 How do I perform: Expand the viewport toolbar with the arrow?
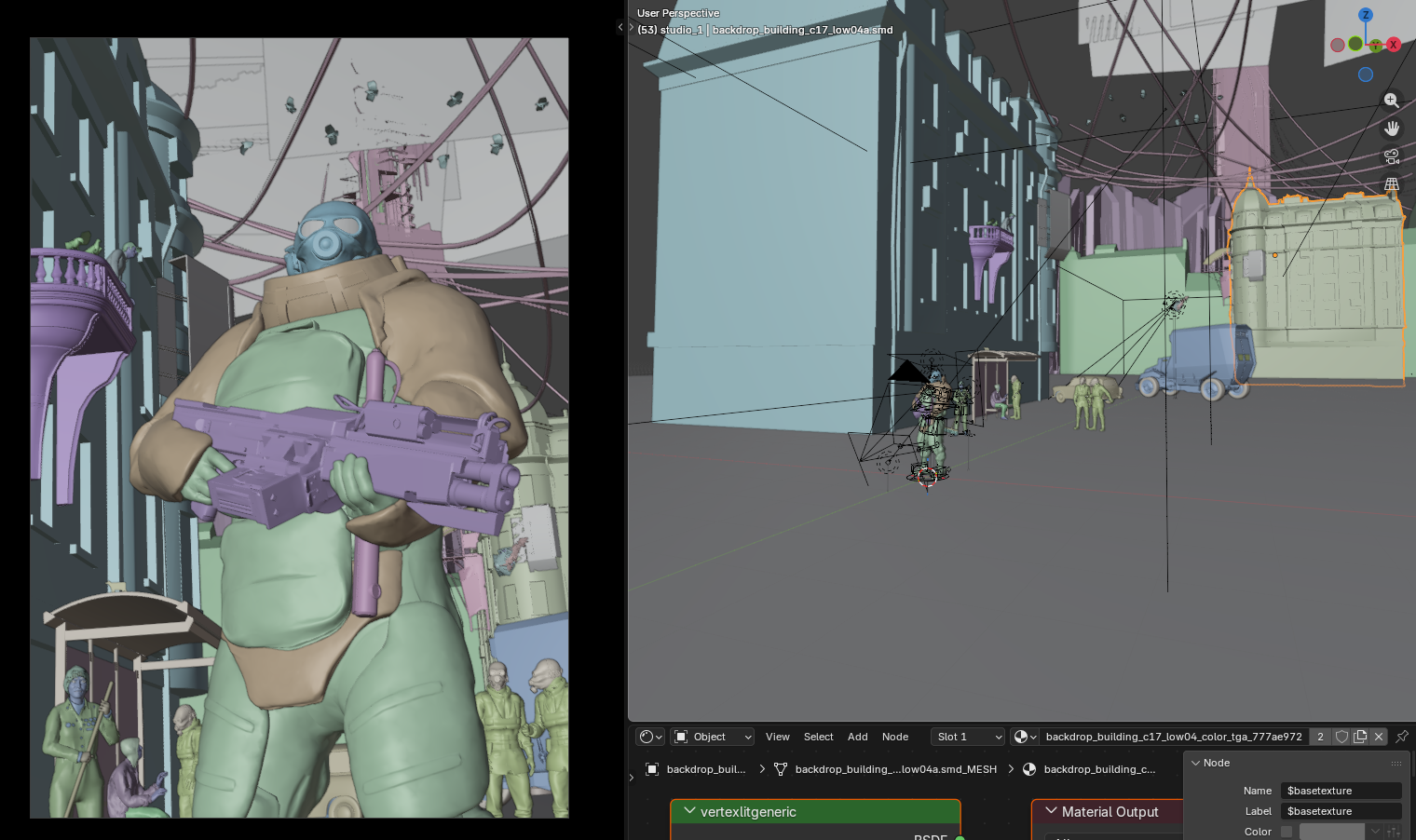click(632, 27)
